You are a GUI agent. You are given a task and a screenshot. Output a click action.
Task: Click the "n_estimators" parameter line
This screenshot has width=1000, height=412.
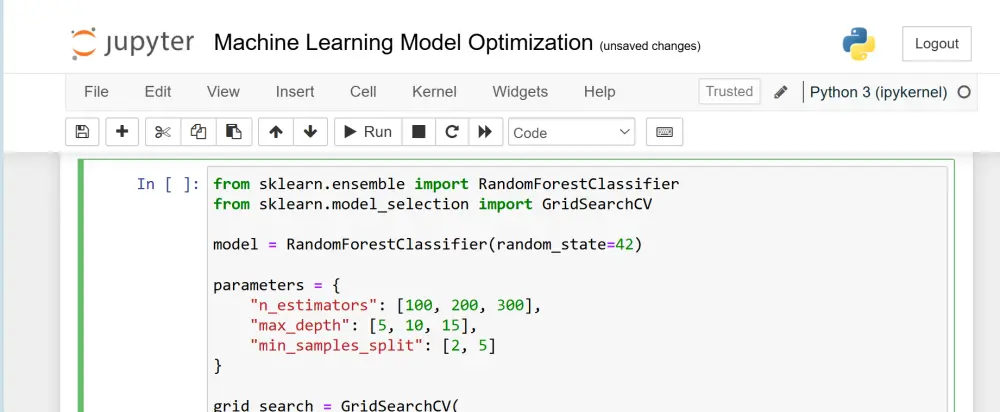coord(395,305)
